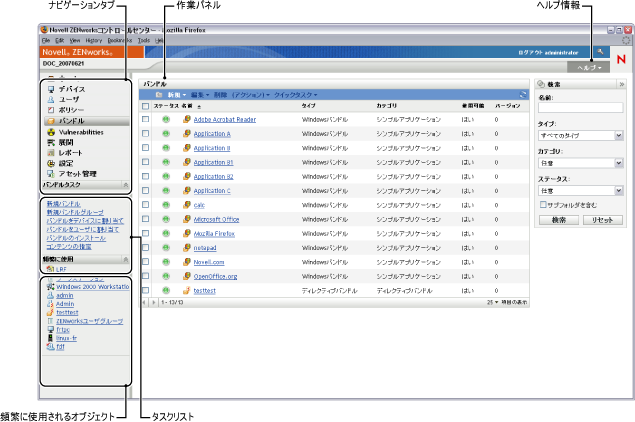Click the refresh icon on the bundle toolbar
The height and width of the screenshot is (422, 635).
pyautogui.click(x=523, y=95)
